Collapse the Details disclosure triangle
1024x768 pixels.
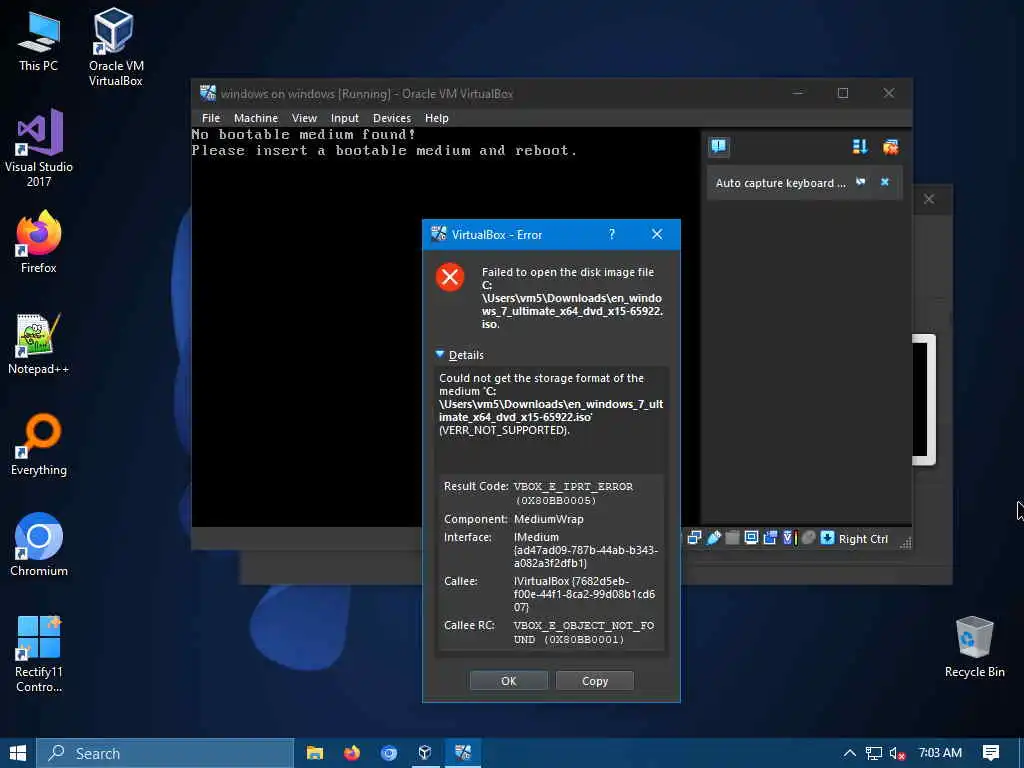[440, 355]
